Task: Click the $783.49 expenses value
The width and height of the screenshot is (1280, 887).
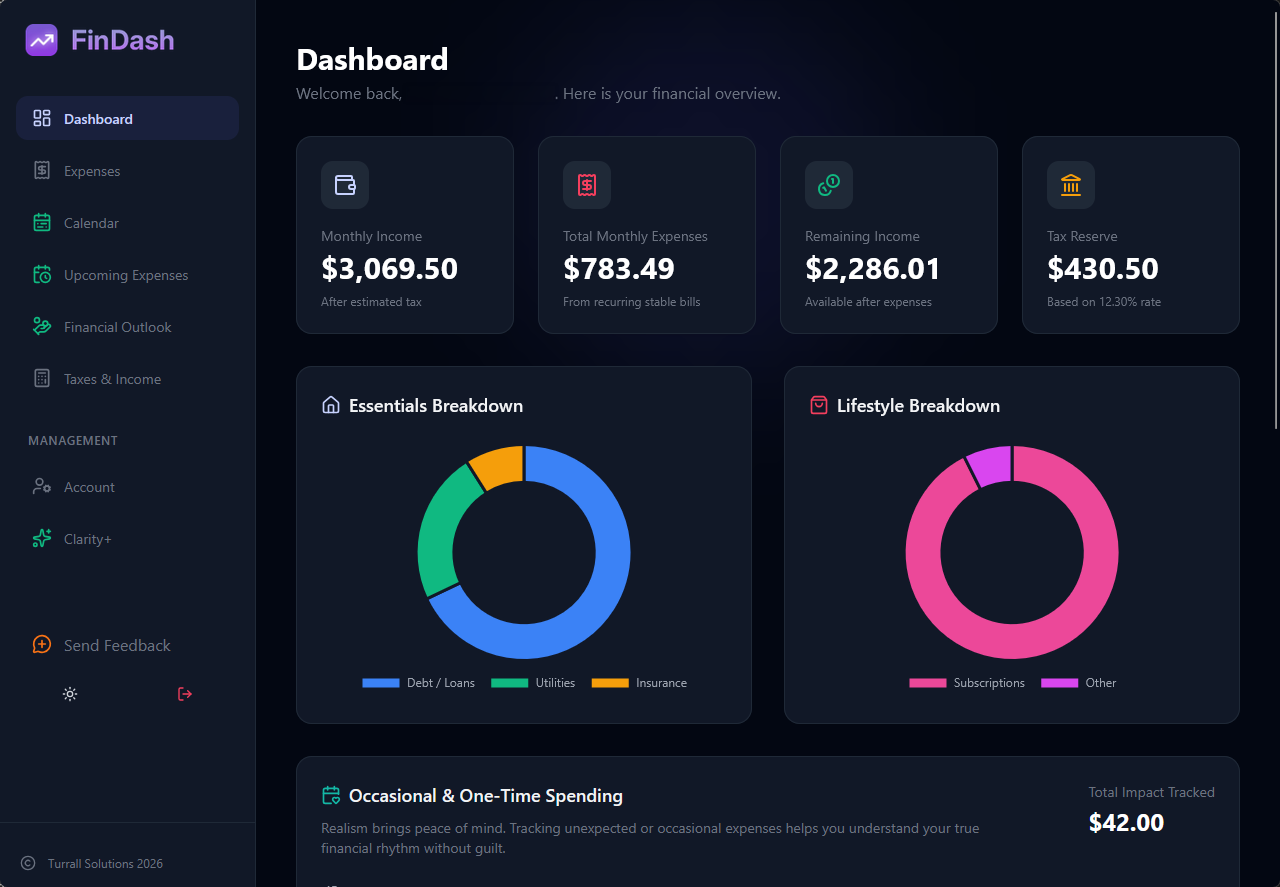Action: coord(618,268)
